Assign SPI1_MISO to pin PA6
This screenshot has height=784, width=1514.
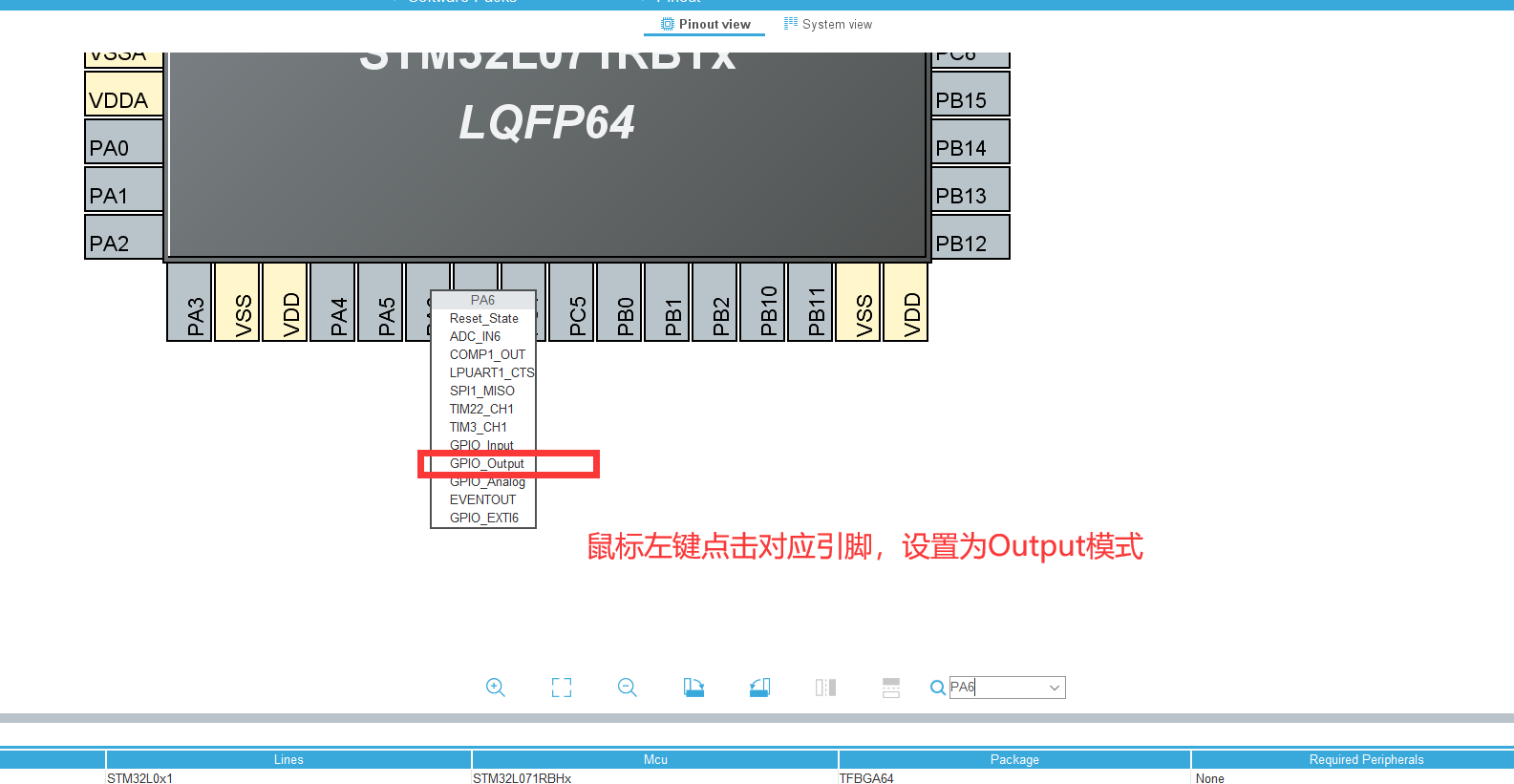click(x=483, y=392)
